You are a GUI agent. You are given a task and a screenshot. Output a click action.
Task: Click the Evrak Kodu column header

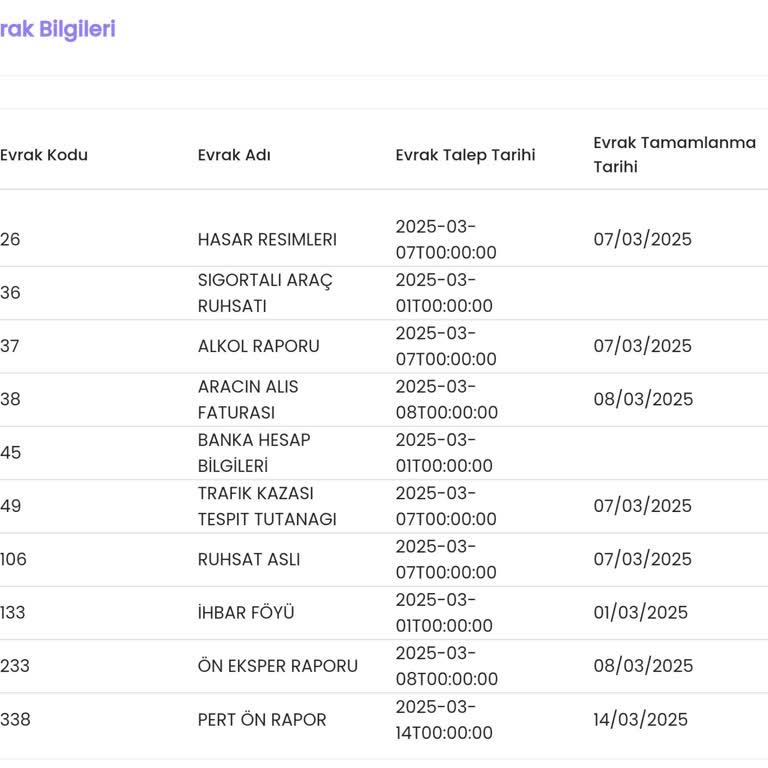point(44,155)
